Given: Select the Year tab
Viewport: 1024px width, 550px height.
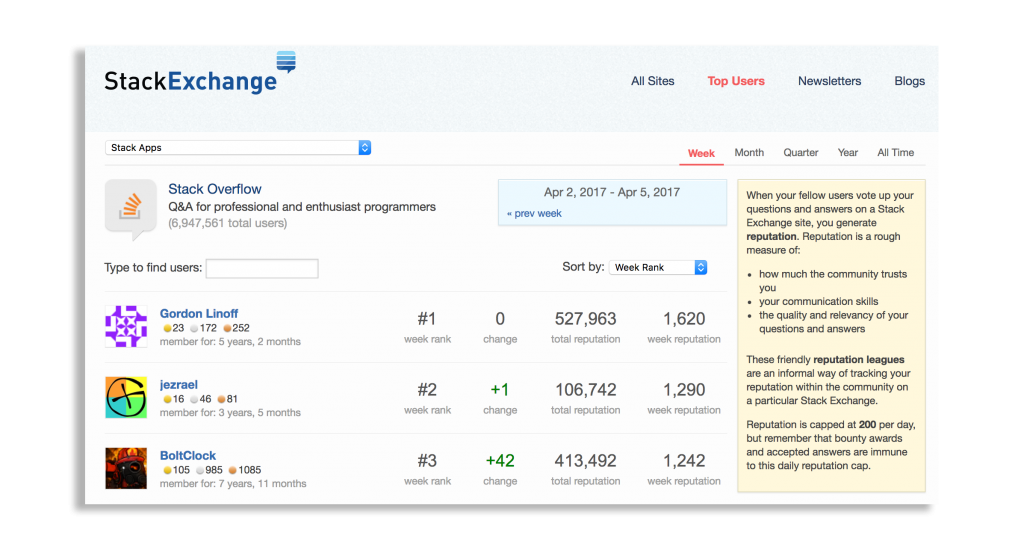Looking at the screenshot, I should 848,153.
